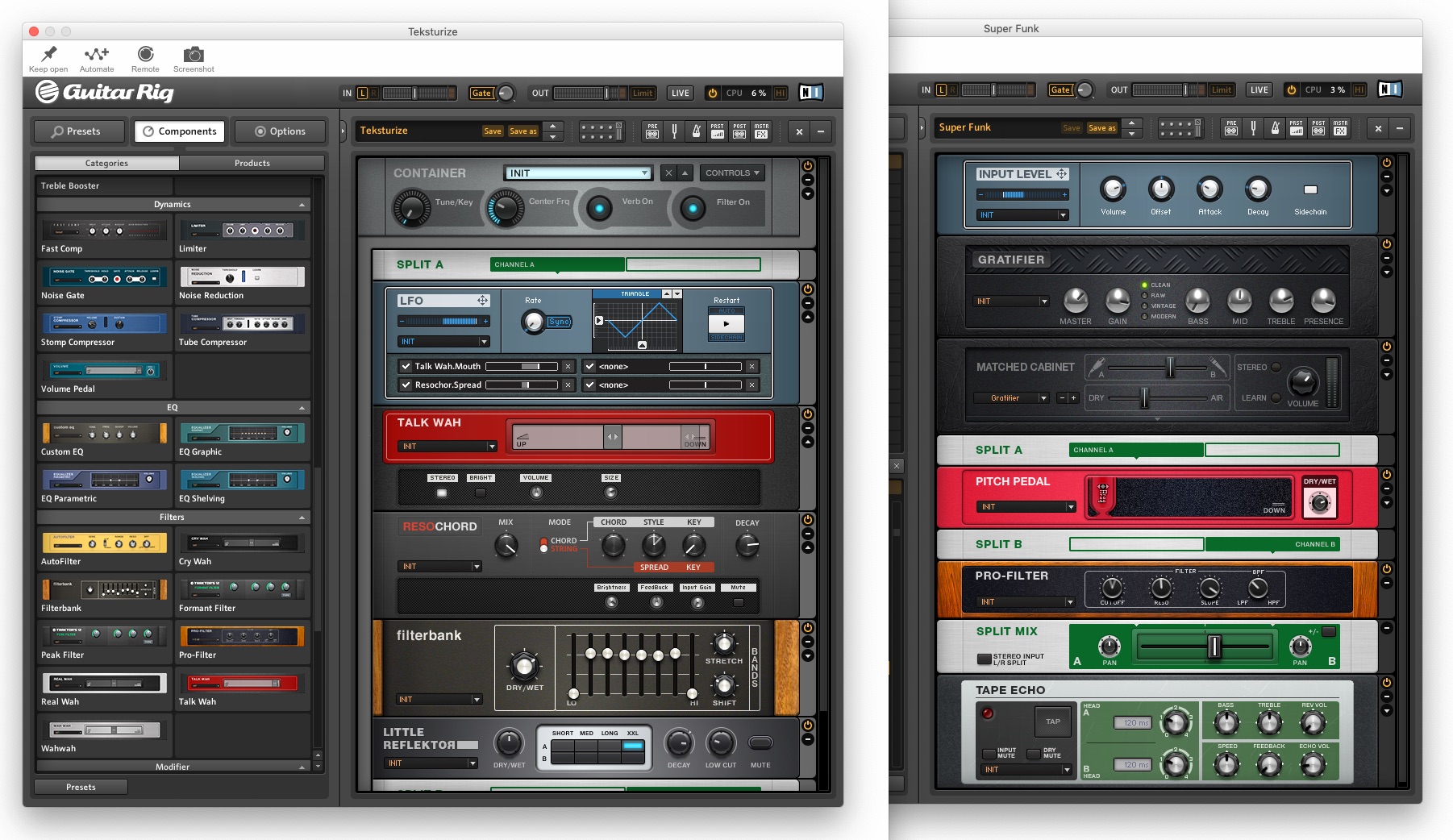Click the NI logo in Super Funk header
Image resolution: width=1453 pixels, height=840 pixels.
(1389, 89)
